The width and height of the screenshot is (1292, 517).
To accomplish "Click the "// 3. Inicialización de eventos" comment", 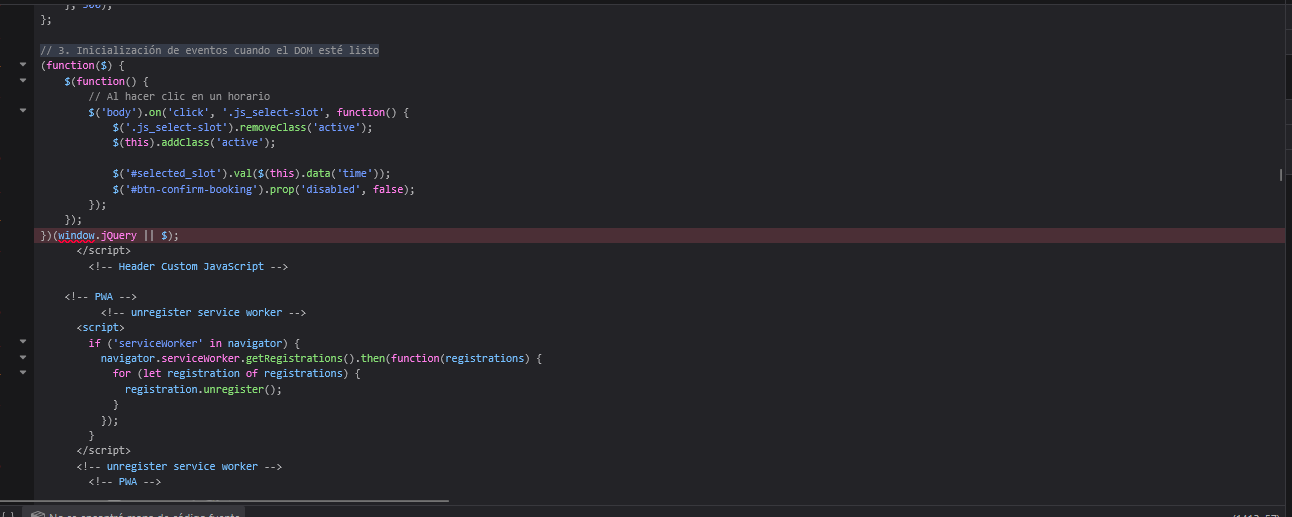I will coord(209,50).
